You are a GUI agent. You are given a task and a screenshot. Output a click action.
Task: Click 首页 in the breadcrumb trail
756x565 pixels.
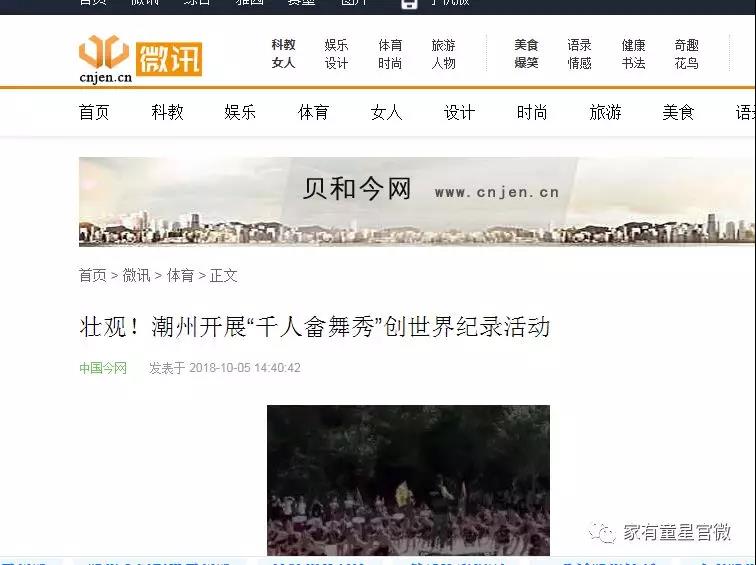tap(93, 276)
